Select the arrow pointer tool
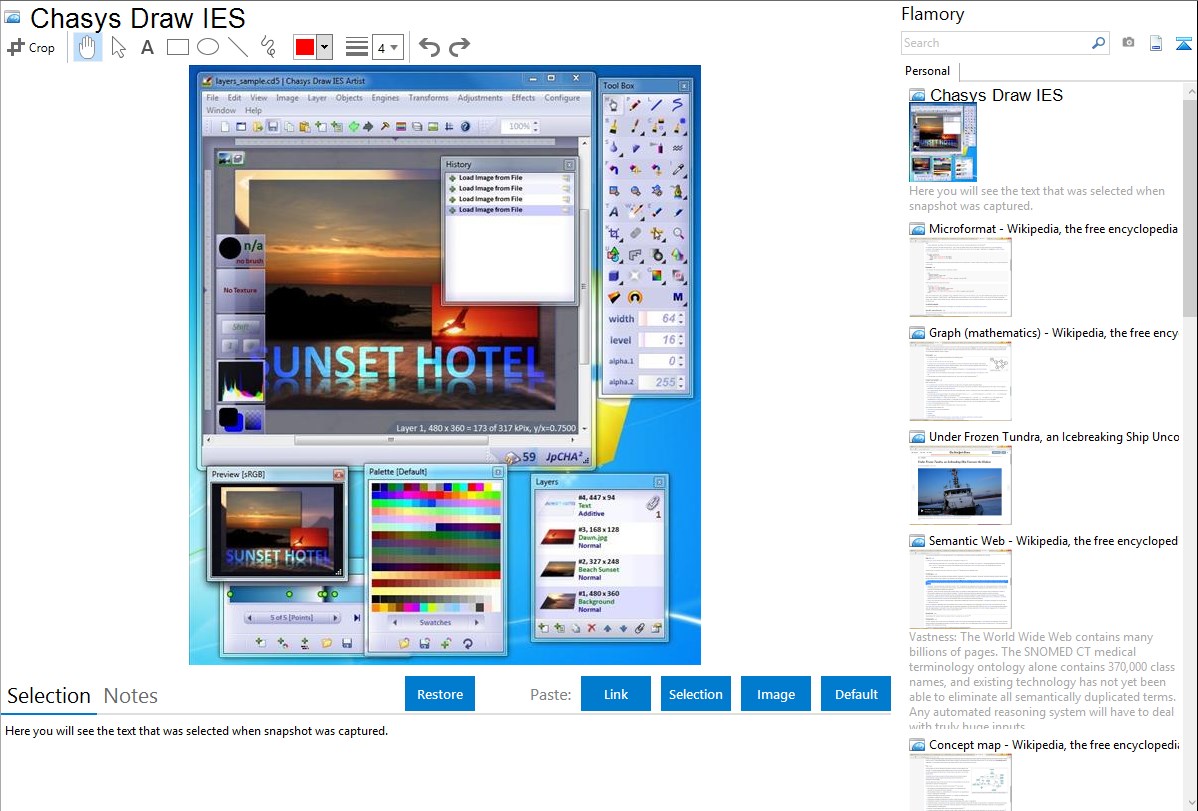 [x=118, y=47]
